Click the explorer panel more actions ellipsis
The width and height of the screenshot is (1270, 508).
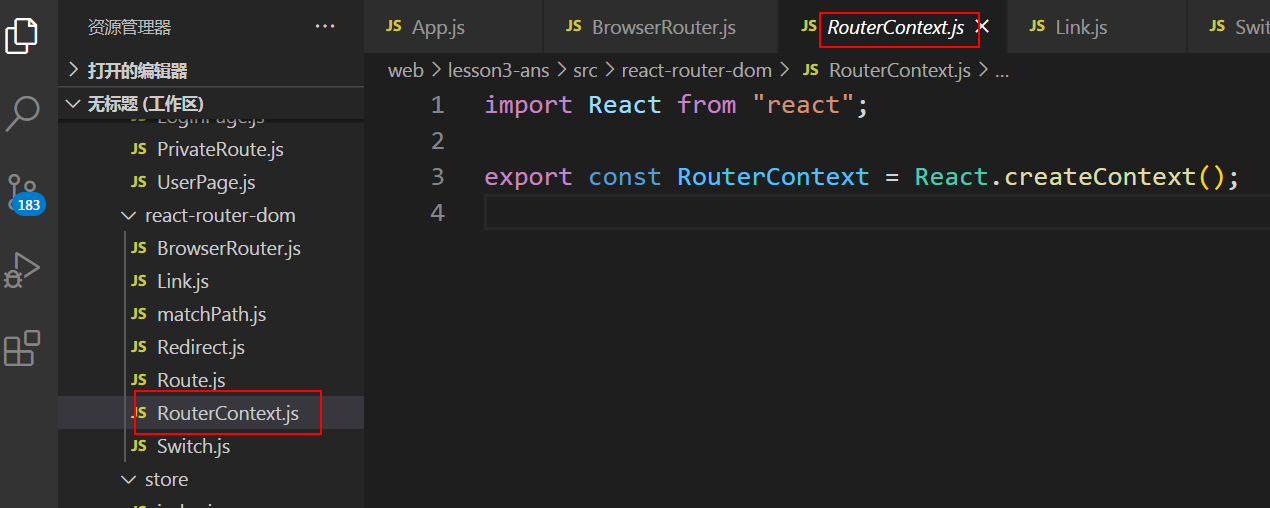click(x=325, y=27)
